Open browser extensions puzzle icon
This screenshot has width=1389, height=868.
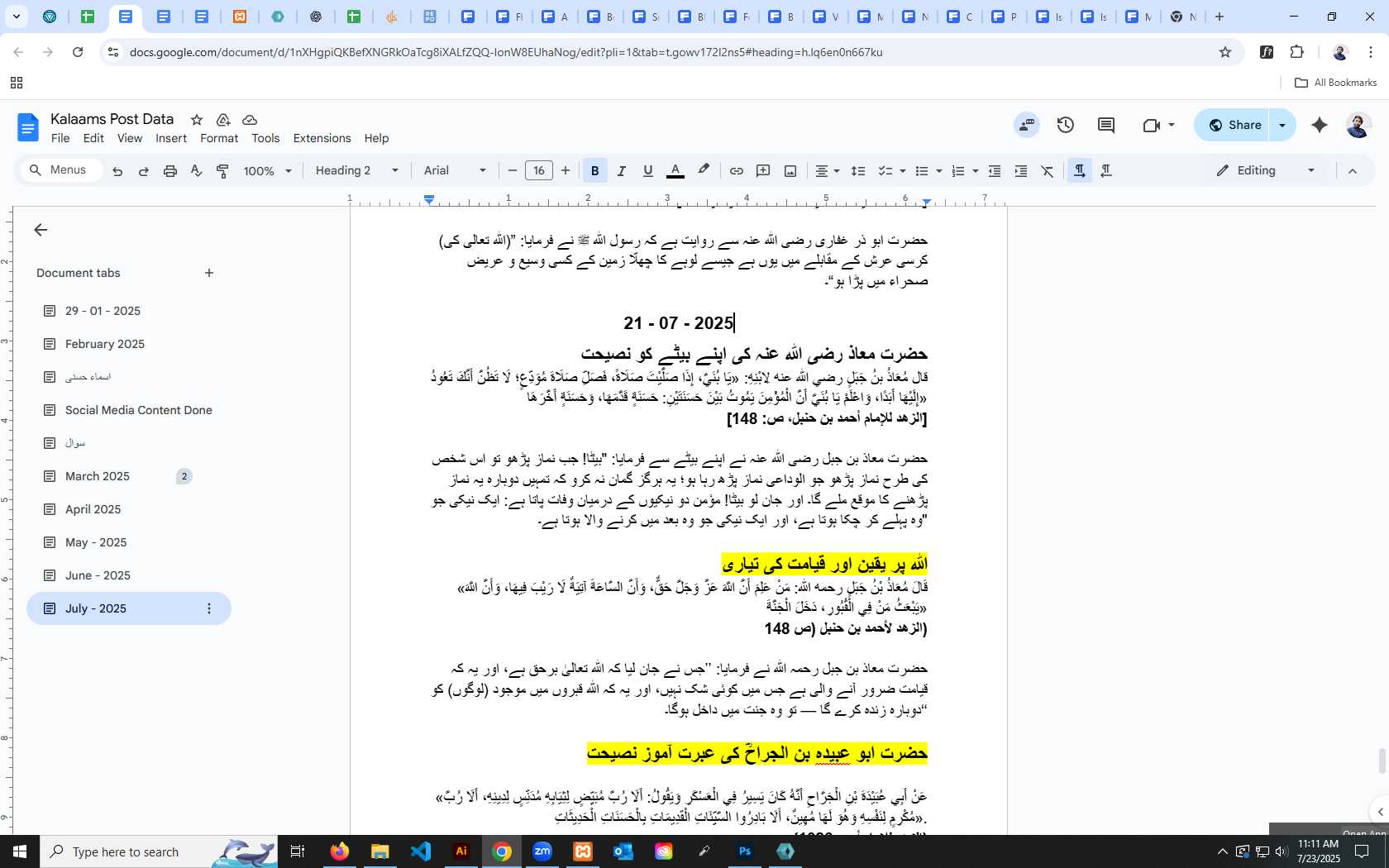point(1297,52)
